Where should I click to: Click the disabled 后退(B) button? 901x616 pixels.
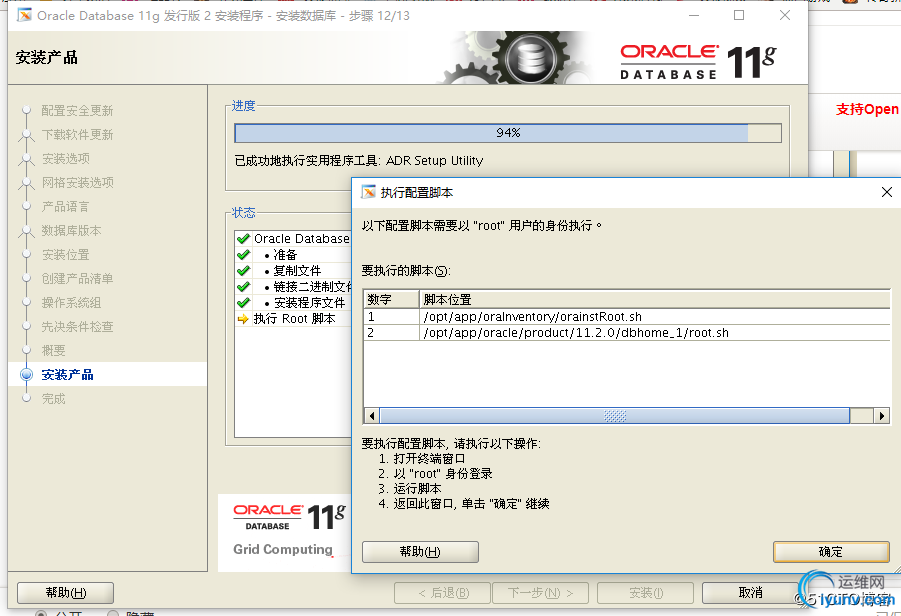[x=442, y=592]
